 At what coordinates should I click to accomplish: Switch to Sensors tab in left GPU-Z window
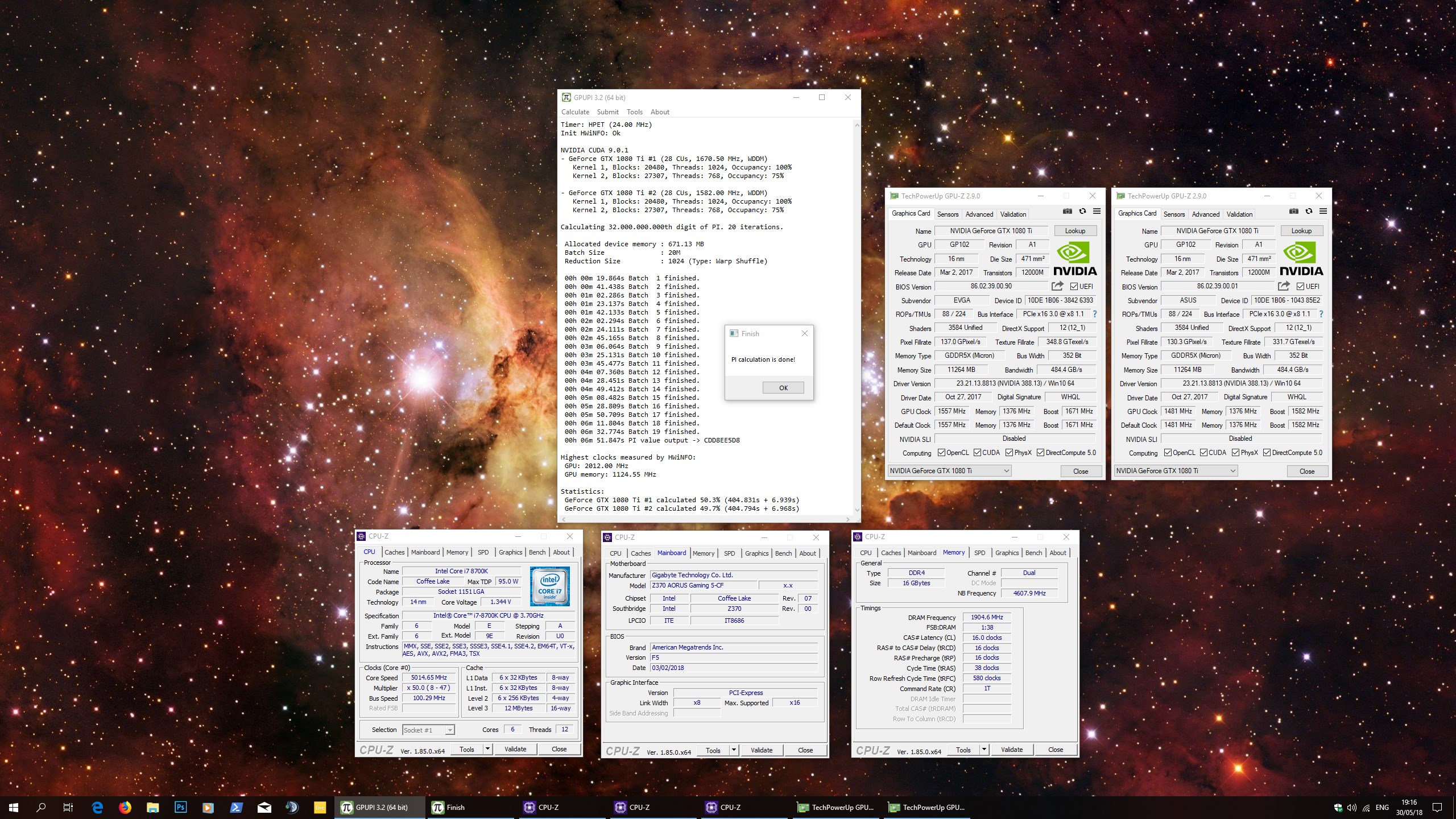coord(948,214)
